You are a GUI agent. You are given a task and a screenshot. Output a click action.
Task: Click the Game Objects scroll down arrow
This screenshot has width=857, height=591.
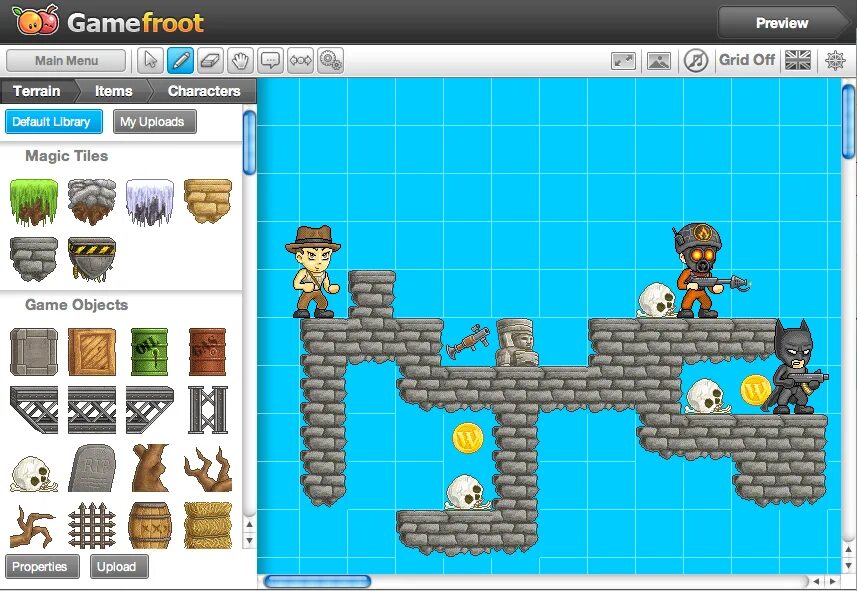point(249,540)
